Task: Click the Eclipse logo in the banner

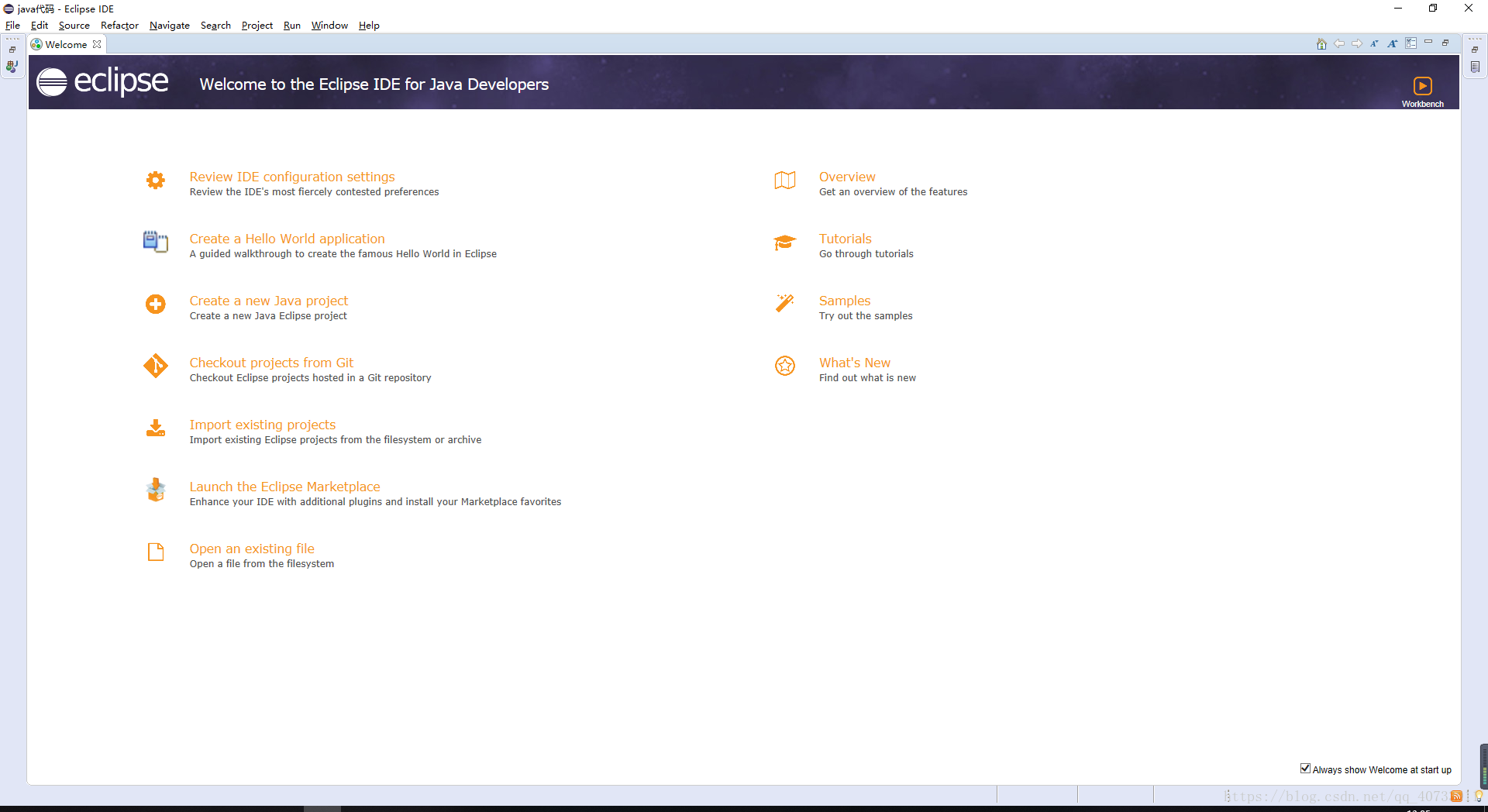Action: [x=102, y=81]
